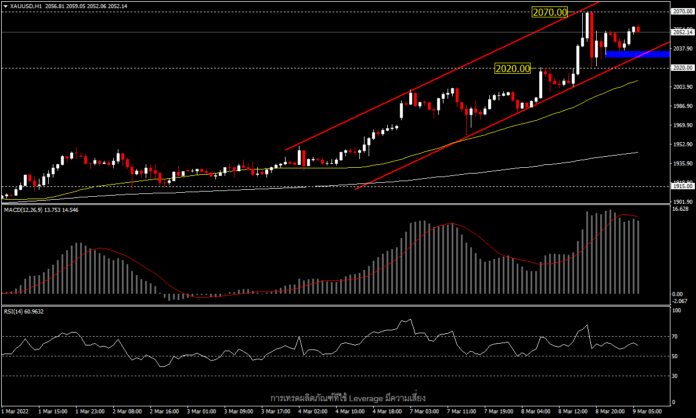
Task: Click the 1 Mar 2022 date label
Action: [16, 411]
